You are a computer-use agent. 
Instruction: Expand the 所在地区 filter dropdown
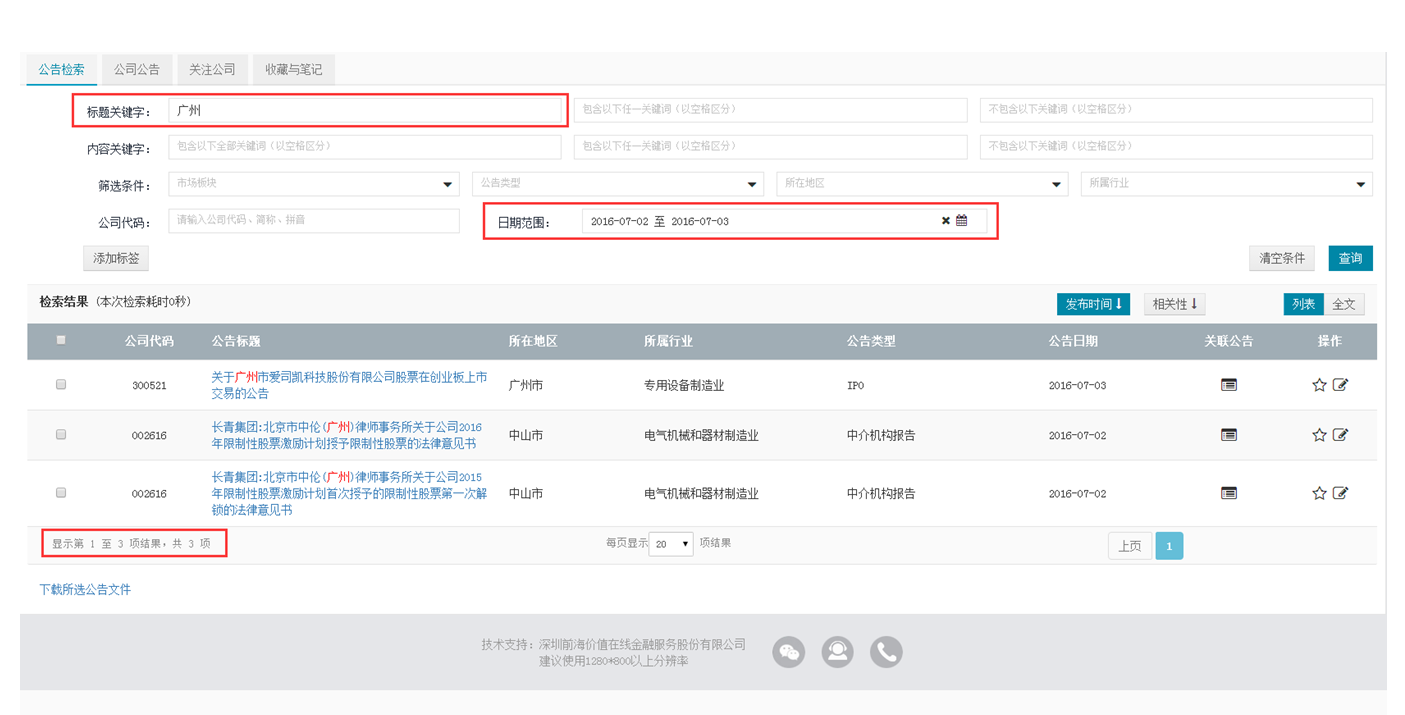click(x=922, y=184)
